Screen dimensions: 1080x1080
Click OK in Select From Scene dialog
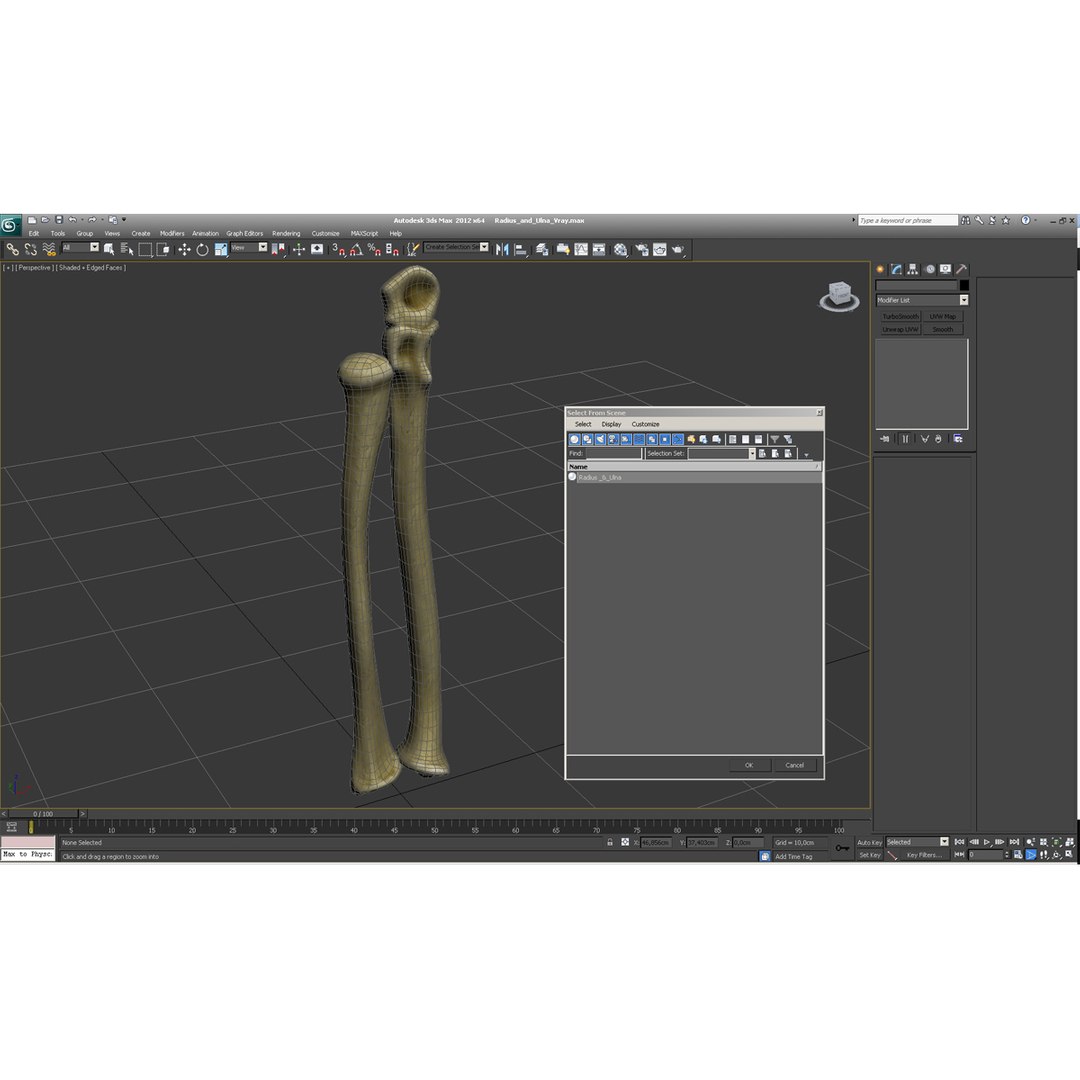pyautogui.click(x=749, y=765)
